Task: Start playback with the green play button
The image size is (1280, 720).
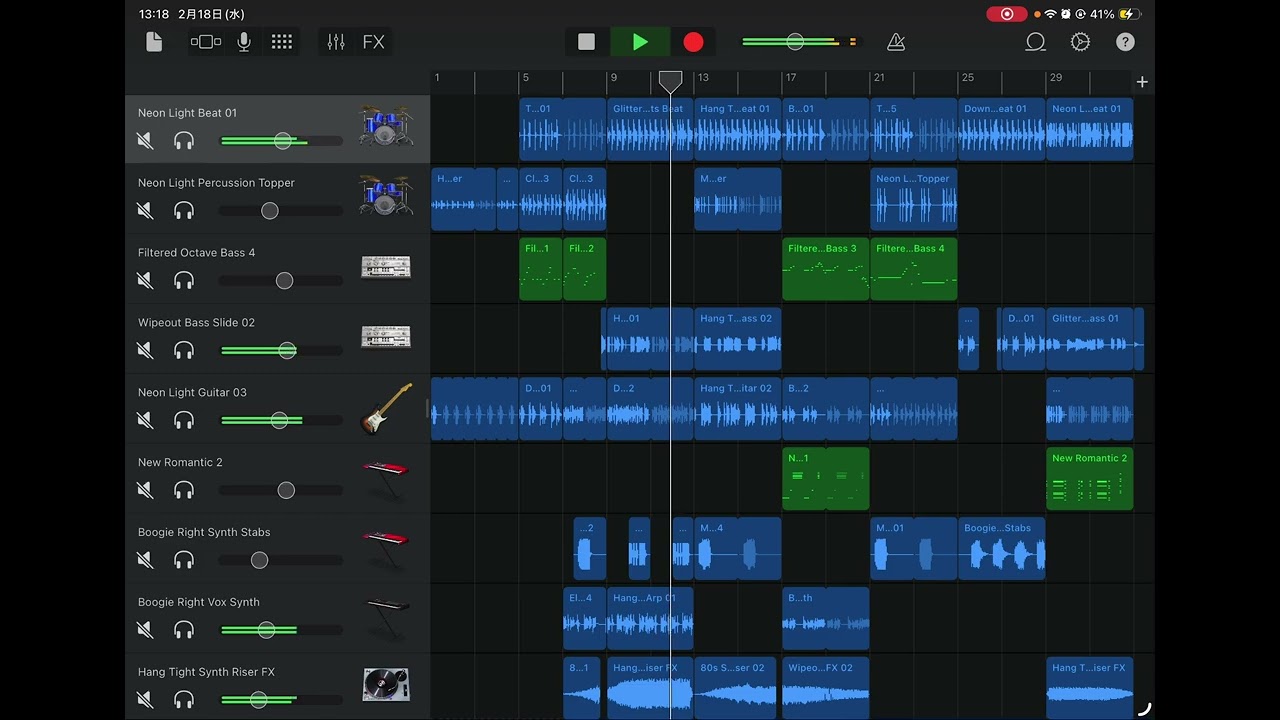Action: pyautogui.click(x=640, y=42)
